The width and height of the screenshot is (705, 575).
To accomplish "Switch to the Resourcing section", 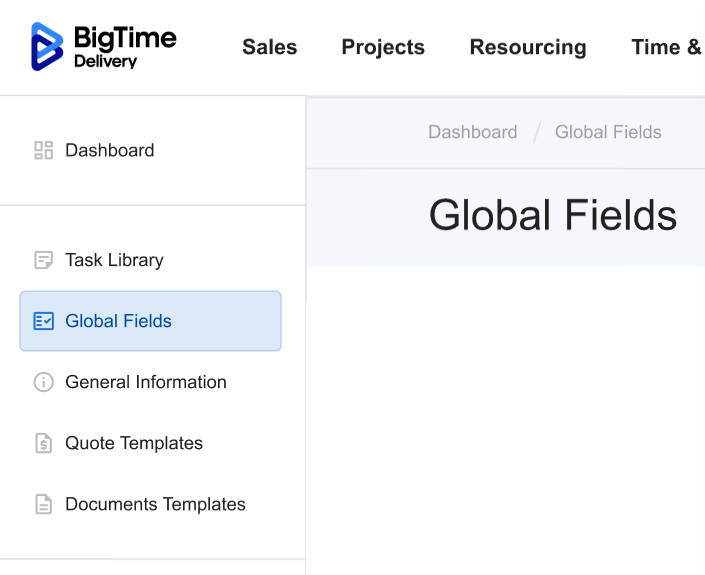I will pos(528,47).
